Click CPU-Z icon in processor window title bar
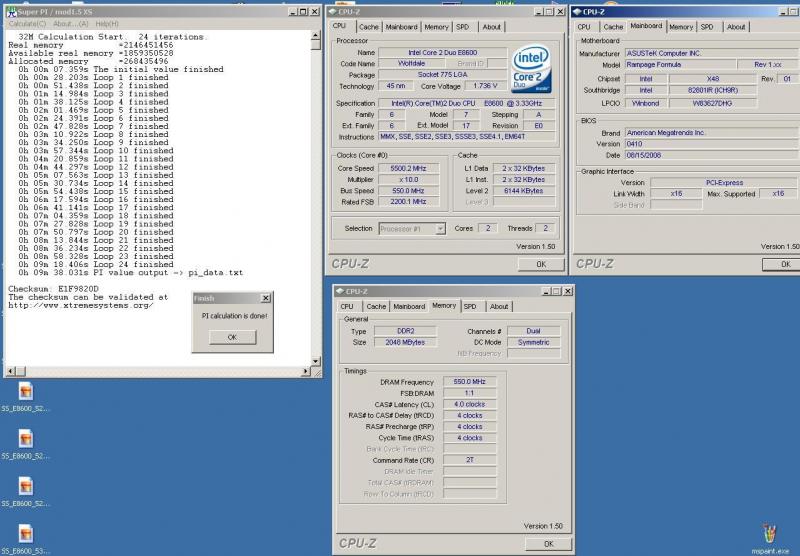Image resolution: width=800 pixels, height=556 pixels. tap(333, 12)
